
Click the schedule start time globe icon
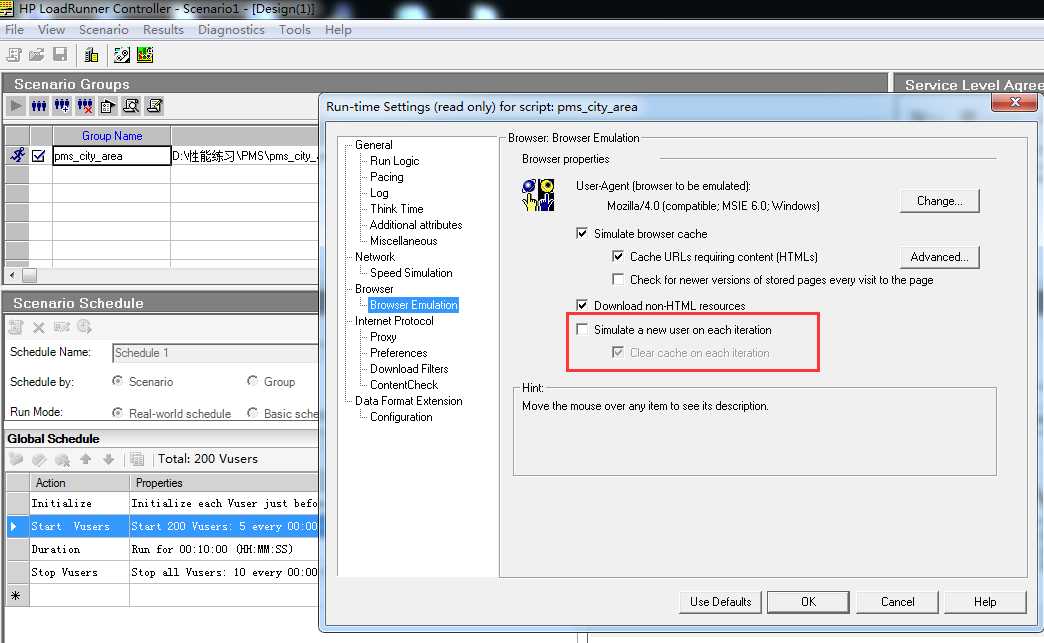(85, 326)
